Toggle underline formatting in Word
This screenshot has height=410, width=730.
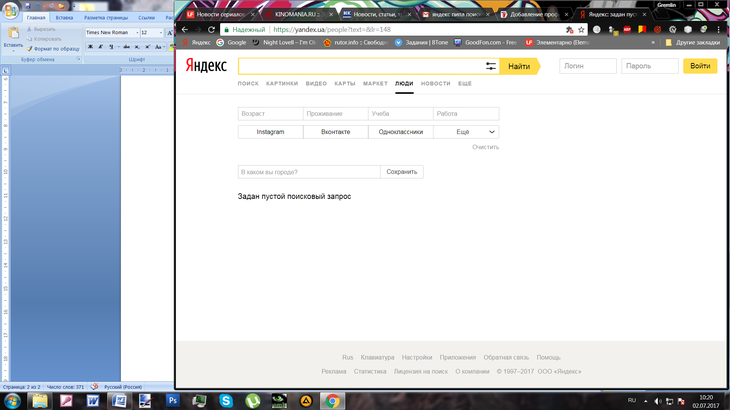111,47
